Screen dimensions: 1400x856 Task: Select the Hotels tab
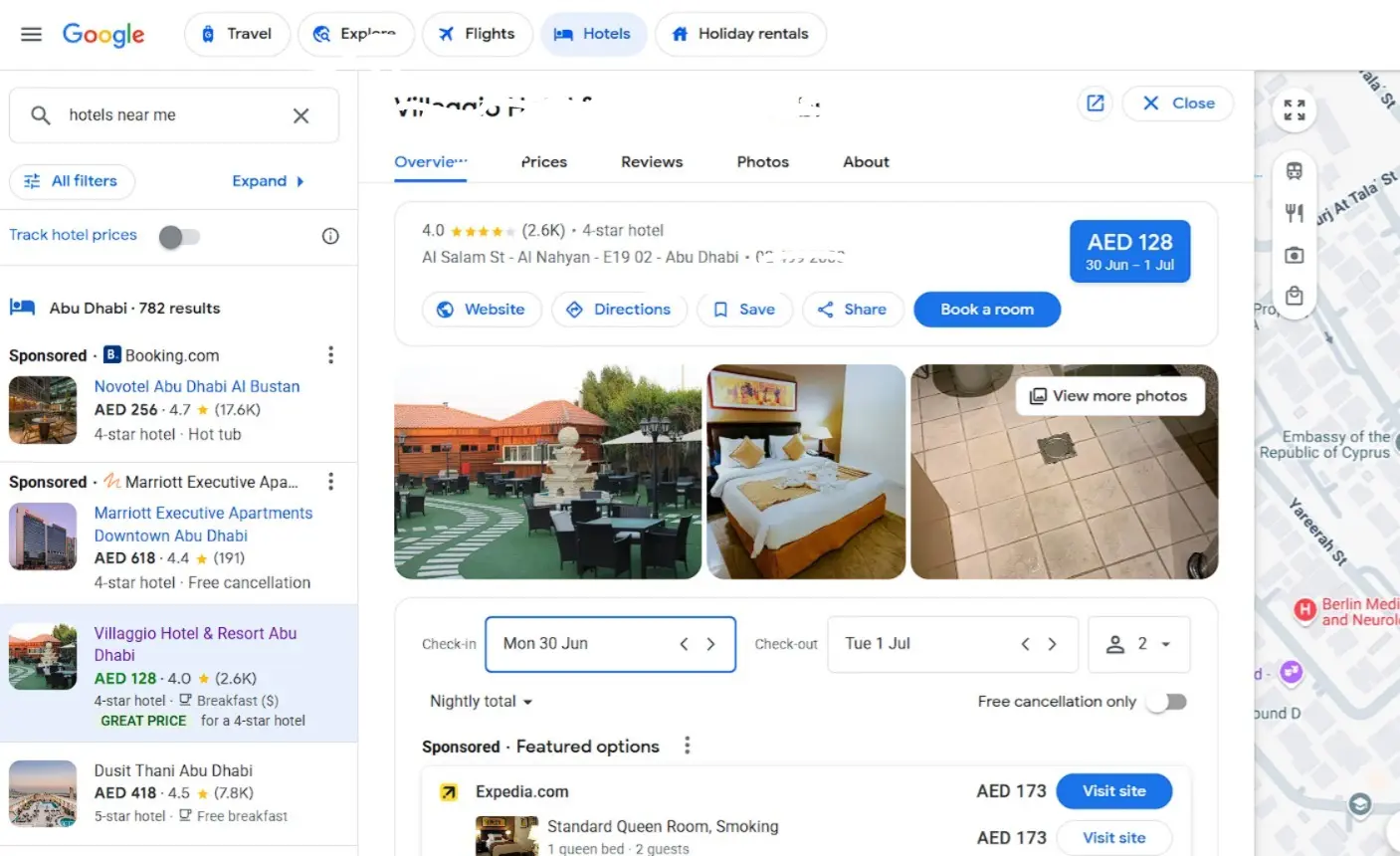click(x=593, y=34)
